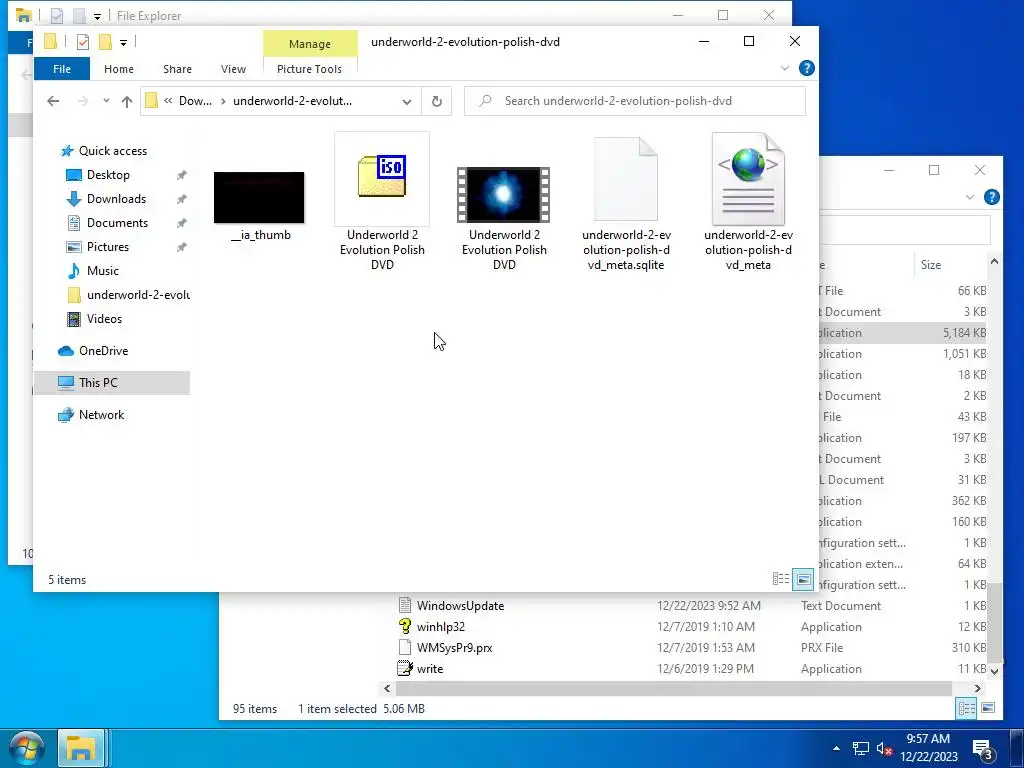Select the Underworld 2 Evolution ISO file
This screenshot has width=1024, height=768.
[382, 202]
